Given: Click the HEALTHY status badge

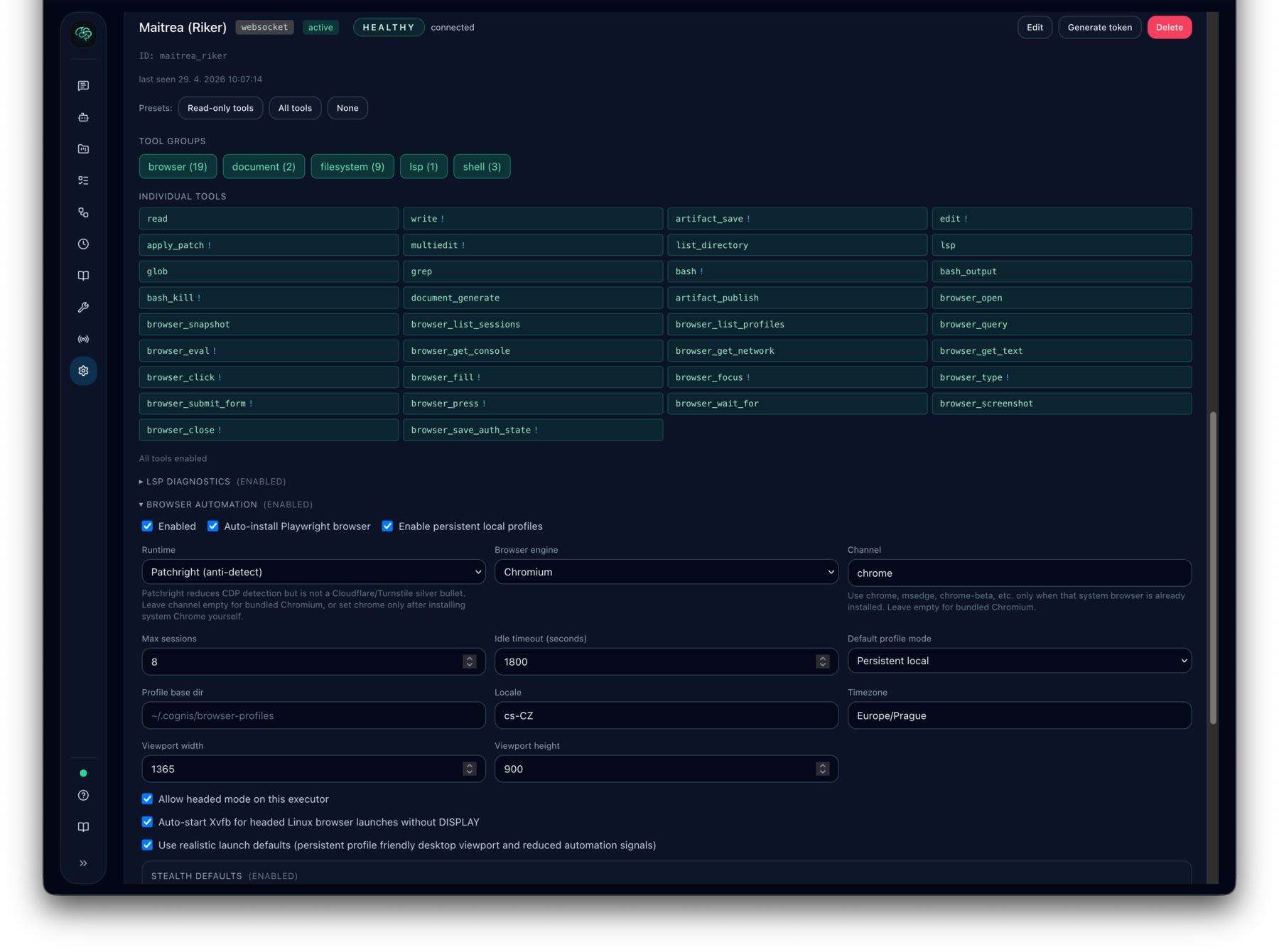Looking at the screenshot, I should tap(389, 27).
